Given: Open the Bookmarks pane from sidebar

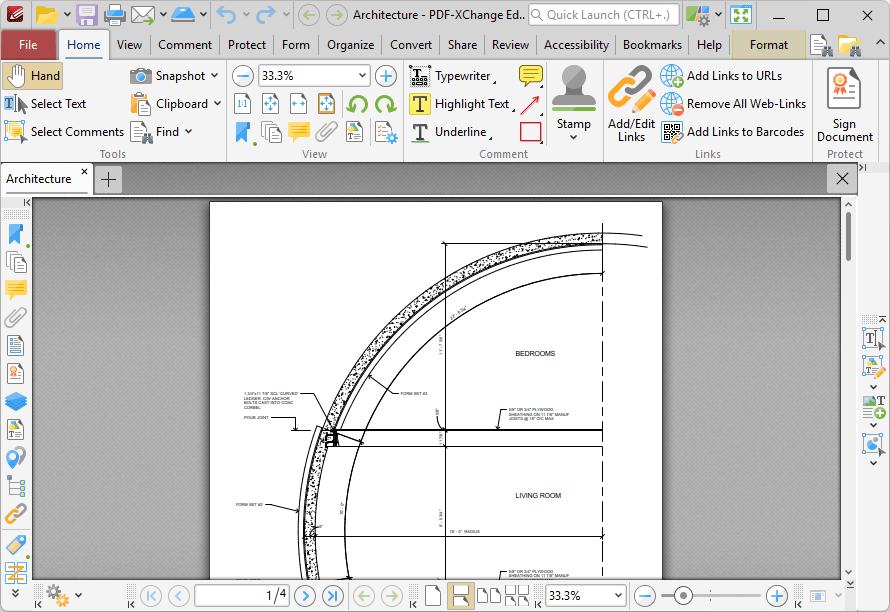Looking at the screenshot, I should (16, 234).
